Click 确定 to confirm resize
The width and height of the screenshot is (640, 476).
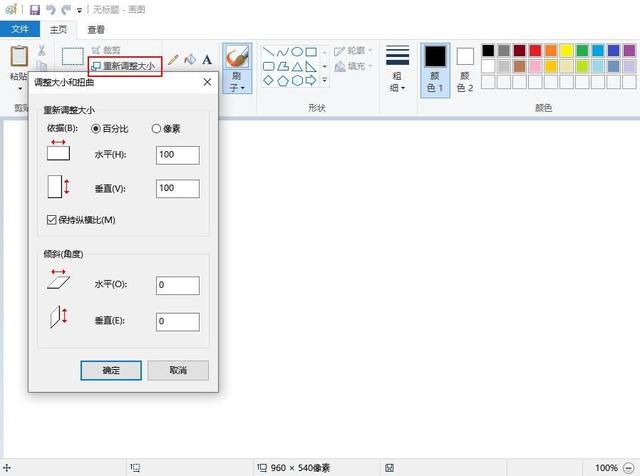(x=111, y=370)
